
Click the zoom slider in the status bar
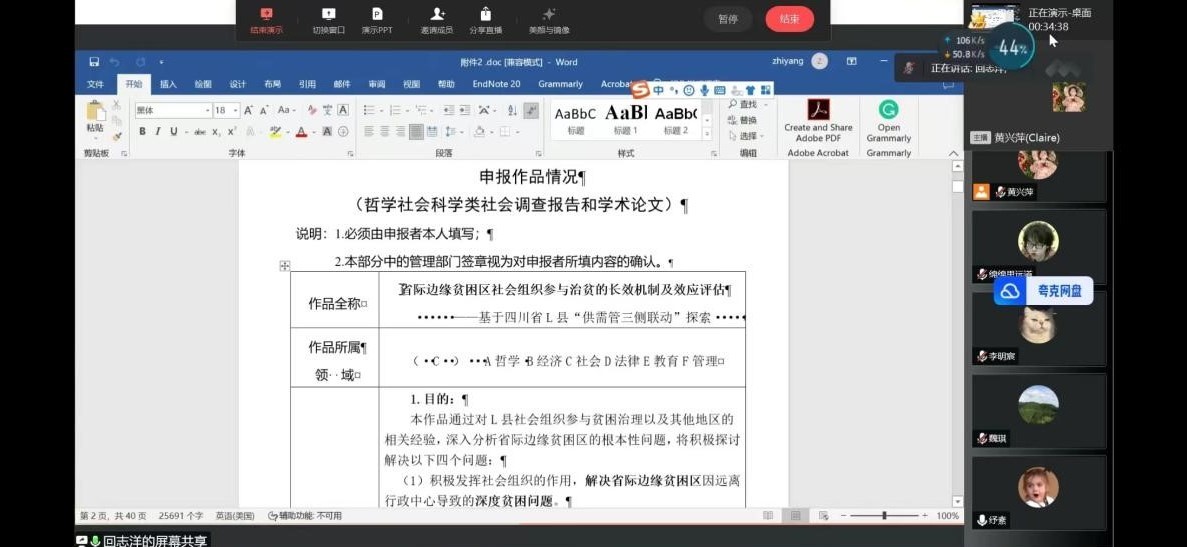coord(884,516)
